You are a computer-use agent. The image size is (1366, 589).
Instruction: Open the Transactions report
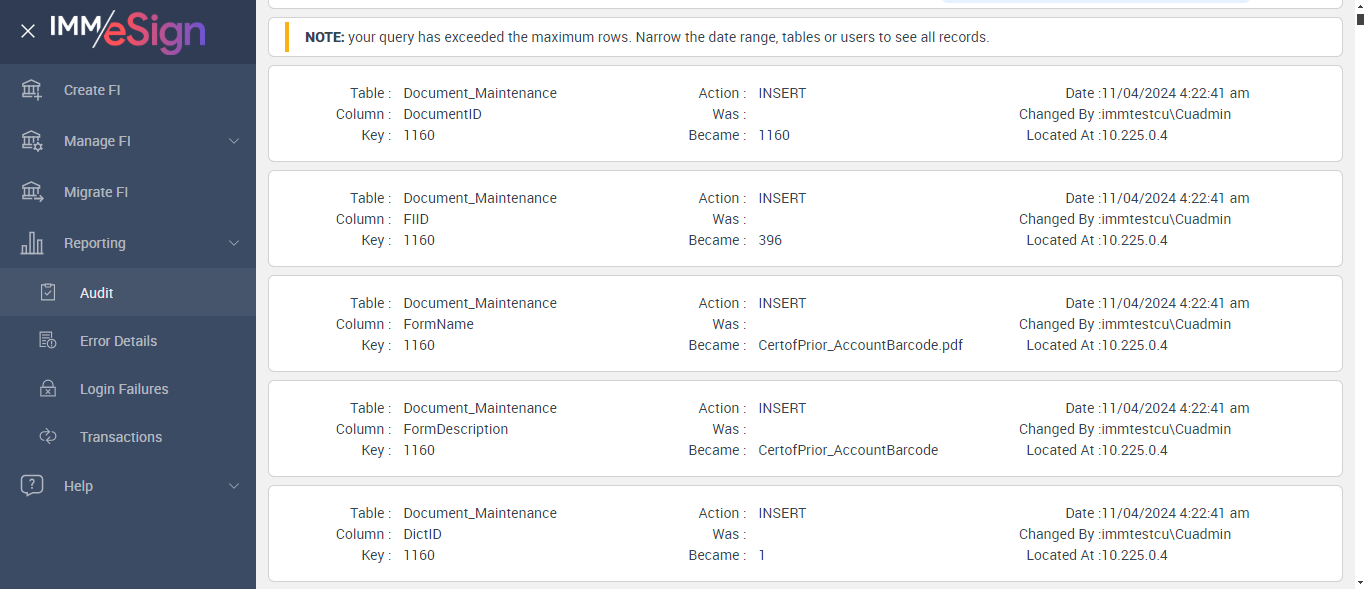[121, 437]
